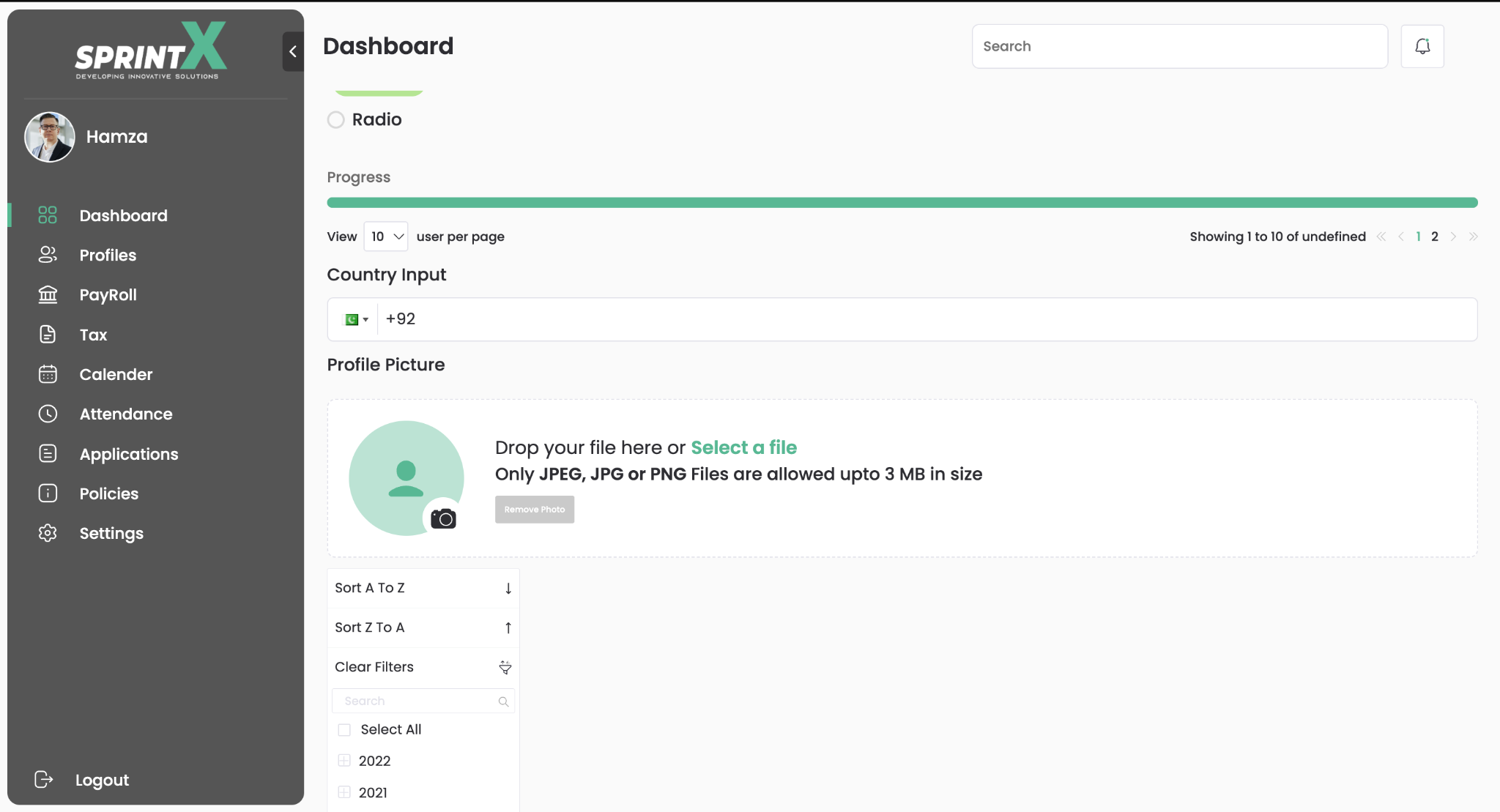
Task: Check the Select All checkbox
Action: click(x=344, y=729)
